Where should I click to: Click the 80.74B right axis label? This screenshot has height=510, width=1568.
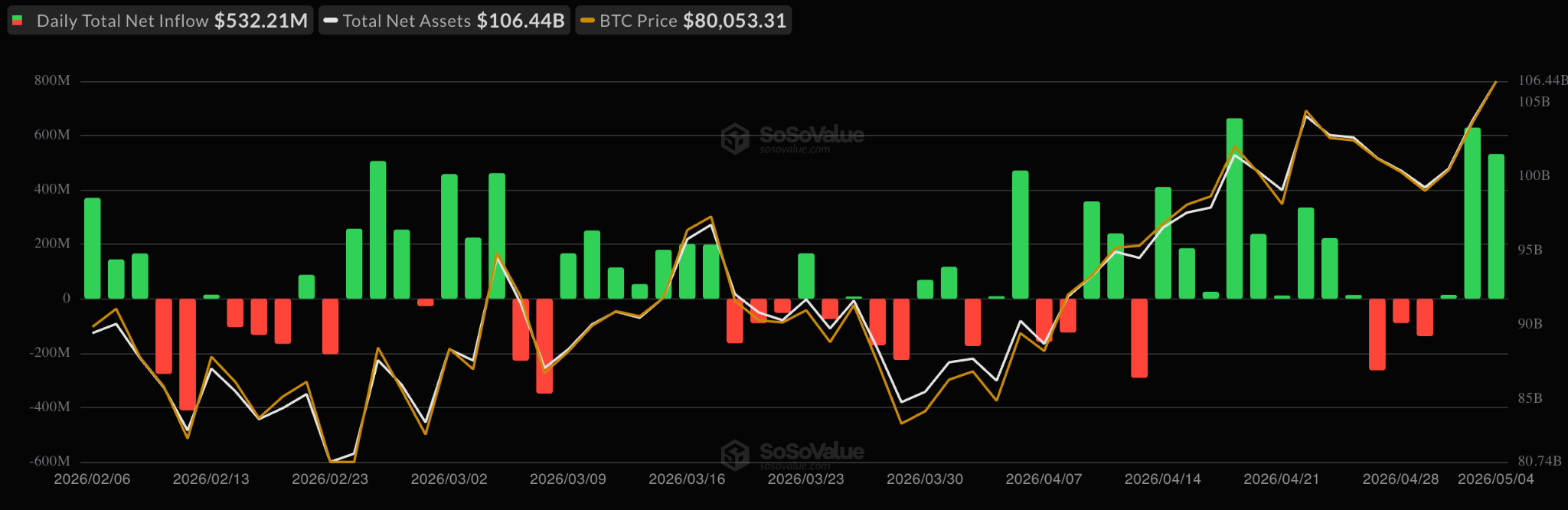(1540, 461)
